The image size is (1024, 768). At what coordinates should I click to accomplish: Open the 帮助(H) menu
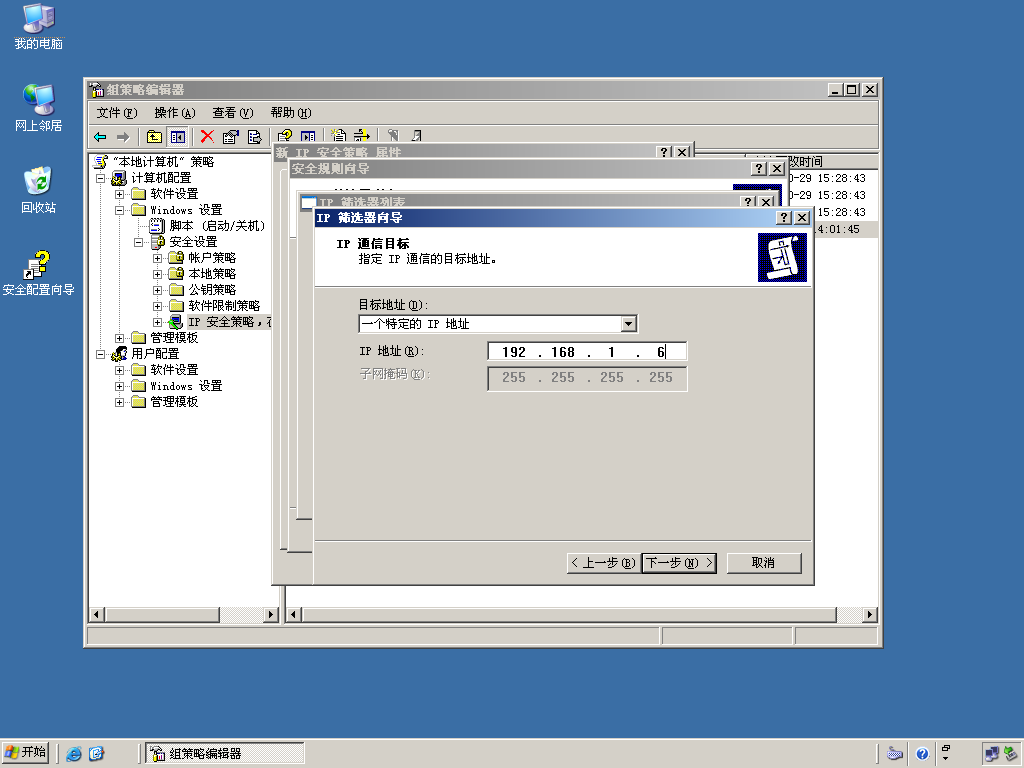coord(291,113)
